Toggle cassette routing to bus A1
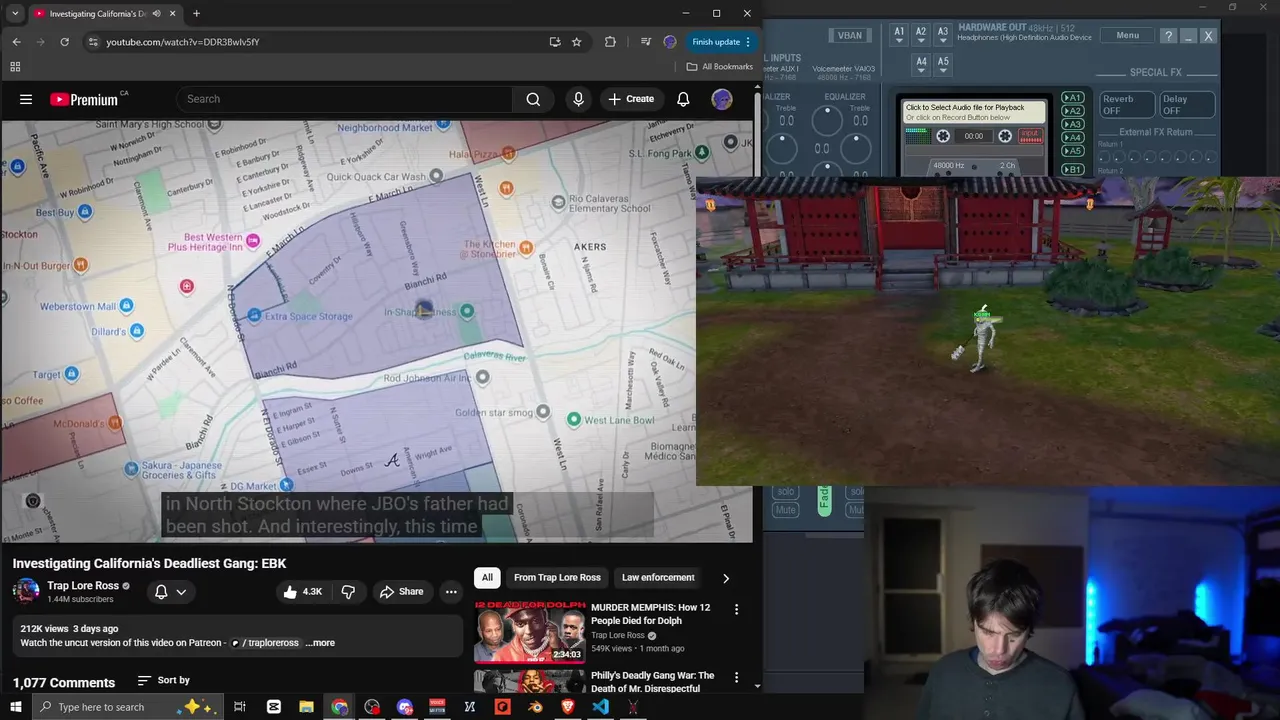1280x720 pixels. click(x=1072, y=98)
